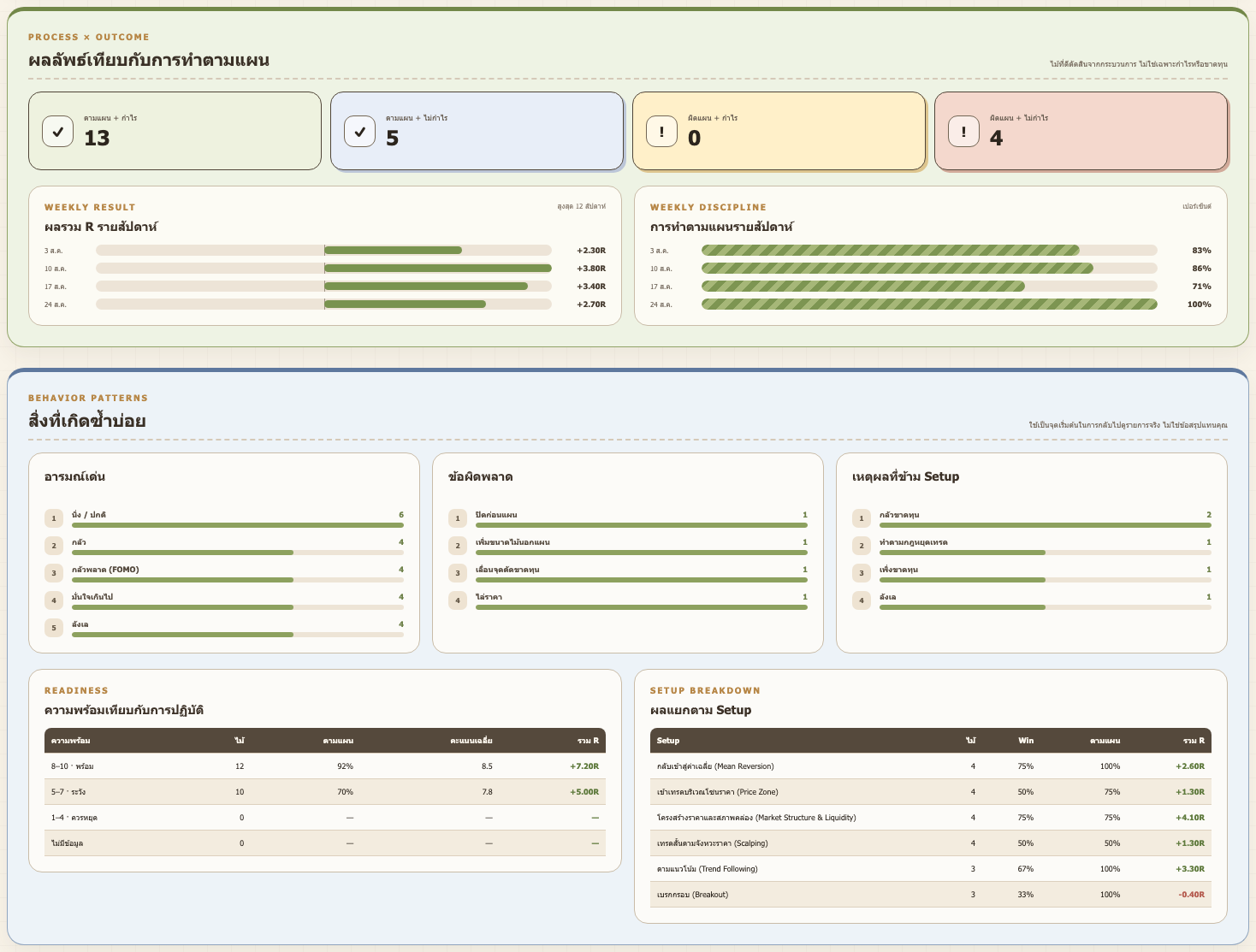
Task: Select the ไม่มีข้อมูล readiness row
Action: coord(325,843)
